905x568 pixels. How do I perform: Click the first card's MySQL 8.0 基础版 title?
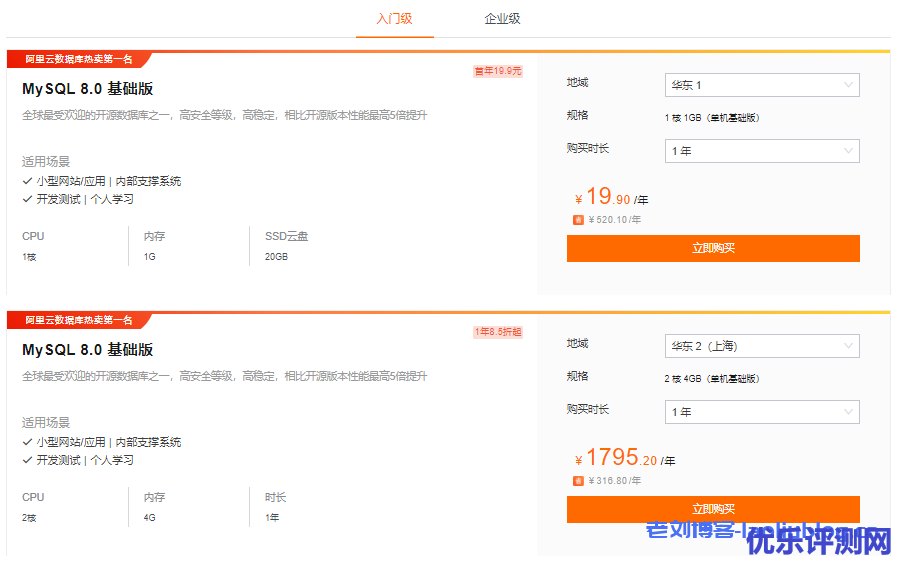point(88,89)
